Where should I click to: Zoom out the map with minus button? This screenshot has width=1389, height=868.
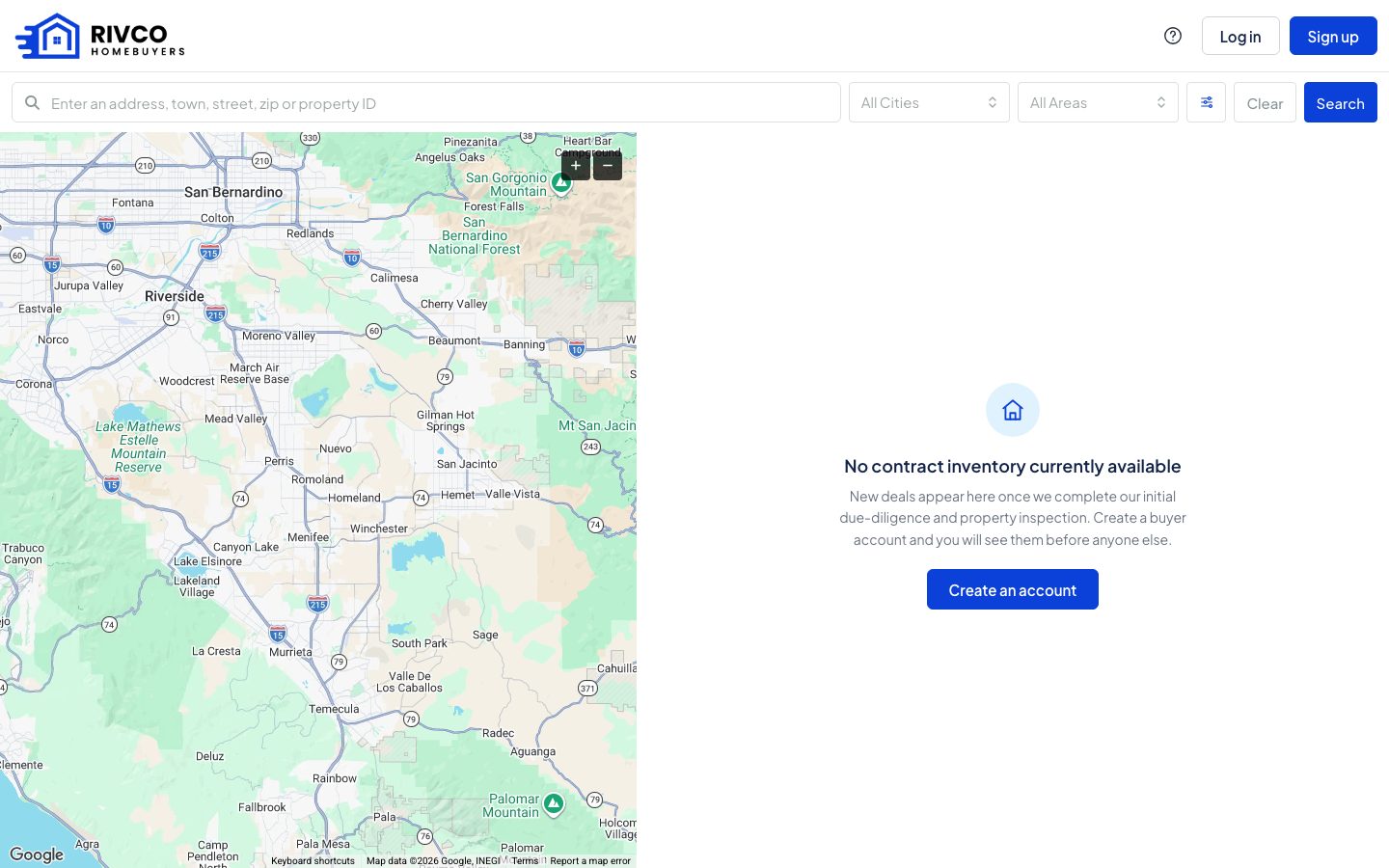click(x=608, y=166)
